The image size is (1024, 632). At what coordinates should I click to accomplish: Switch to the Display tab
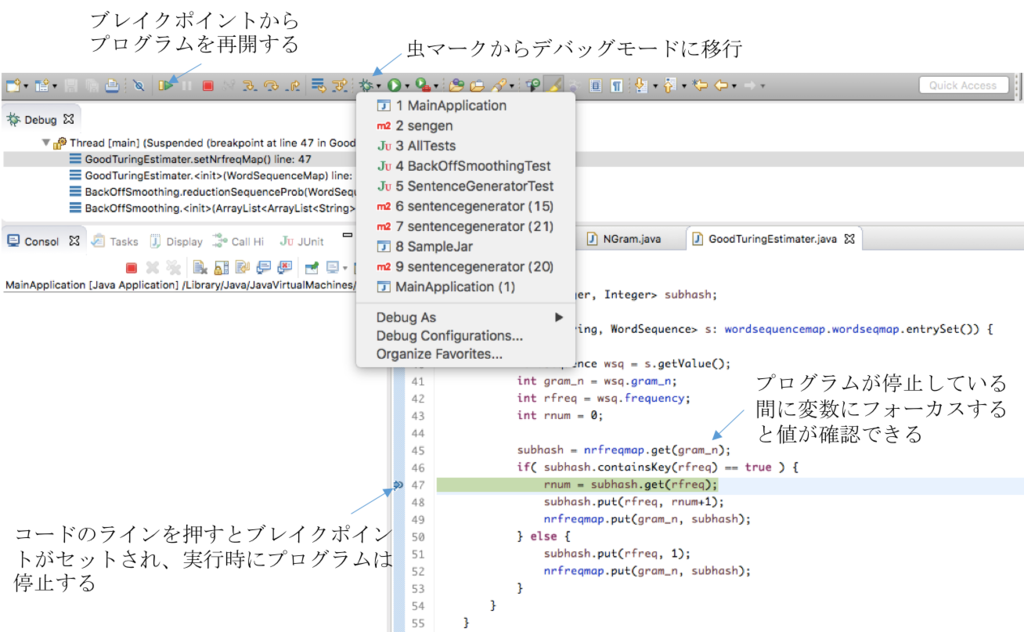tap(176, 242)
